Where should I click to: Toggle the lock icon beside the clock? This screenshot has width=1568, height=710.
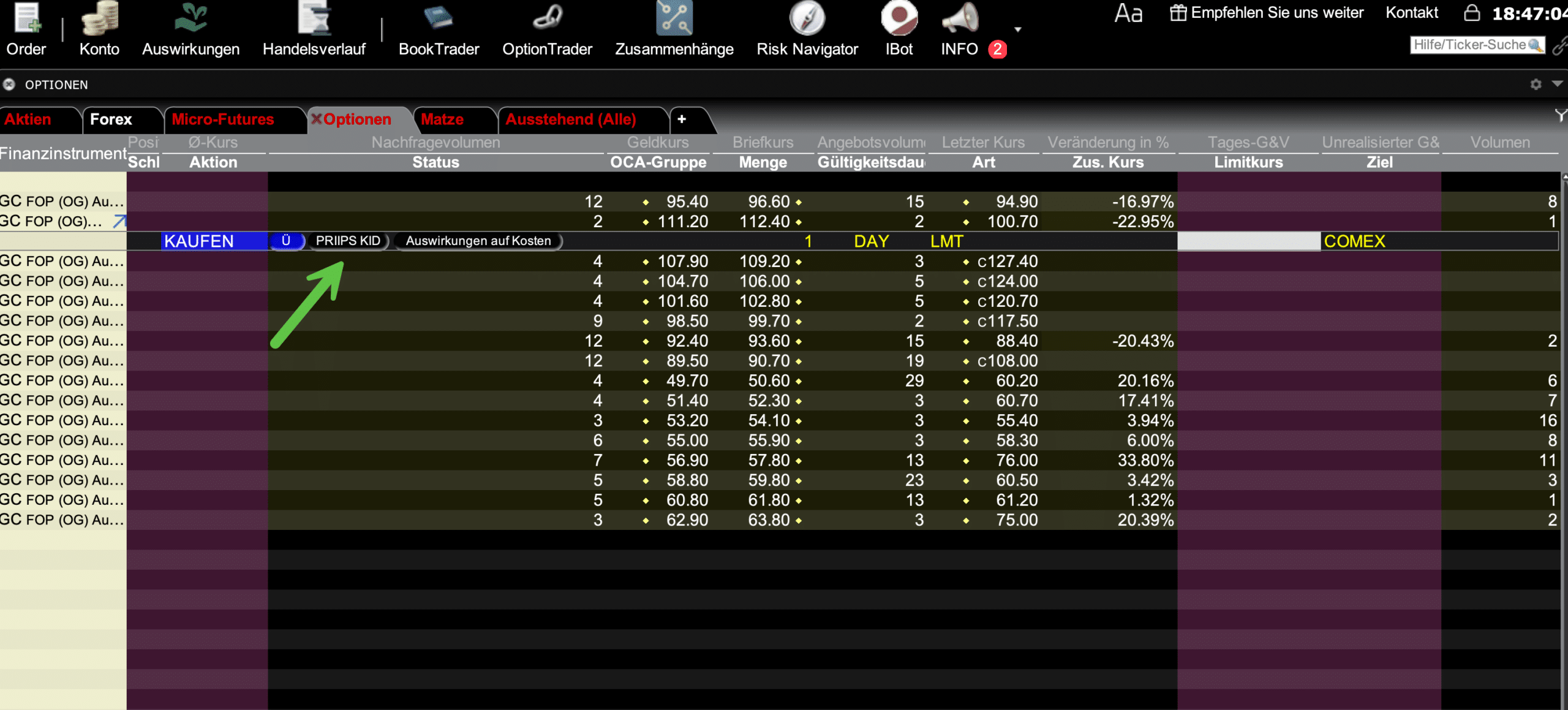point(1471,13)
